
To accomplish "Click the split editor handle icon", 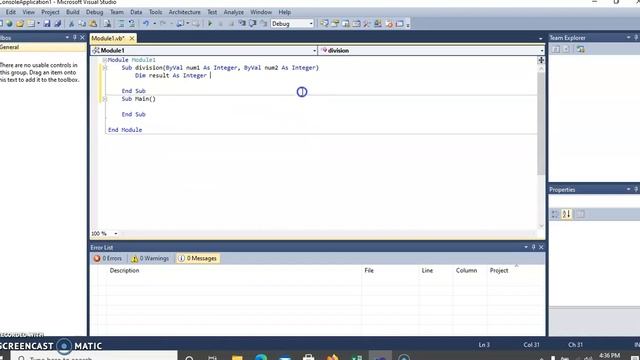I will [x=541, y=60].
